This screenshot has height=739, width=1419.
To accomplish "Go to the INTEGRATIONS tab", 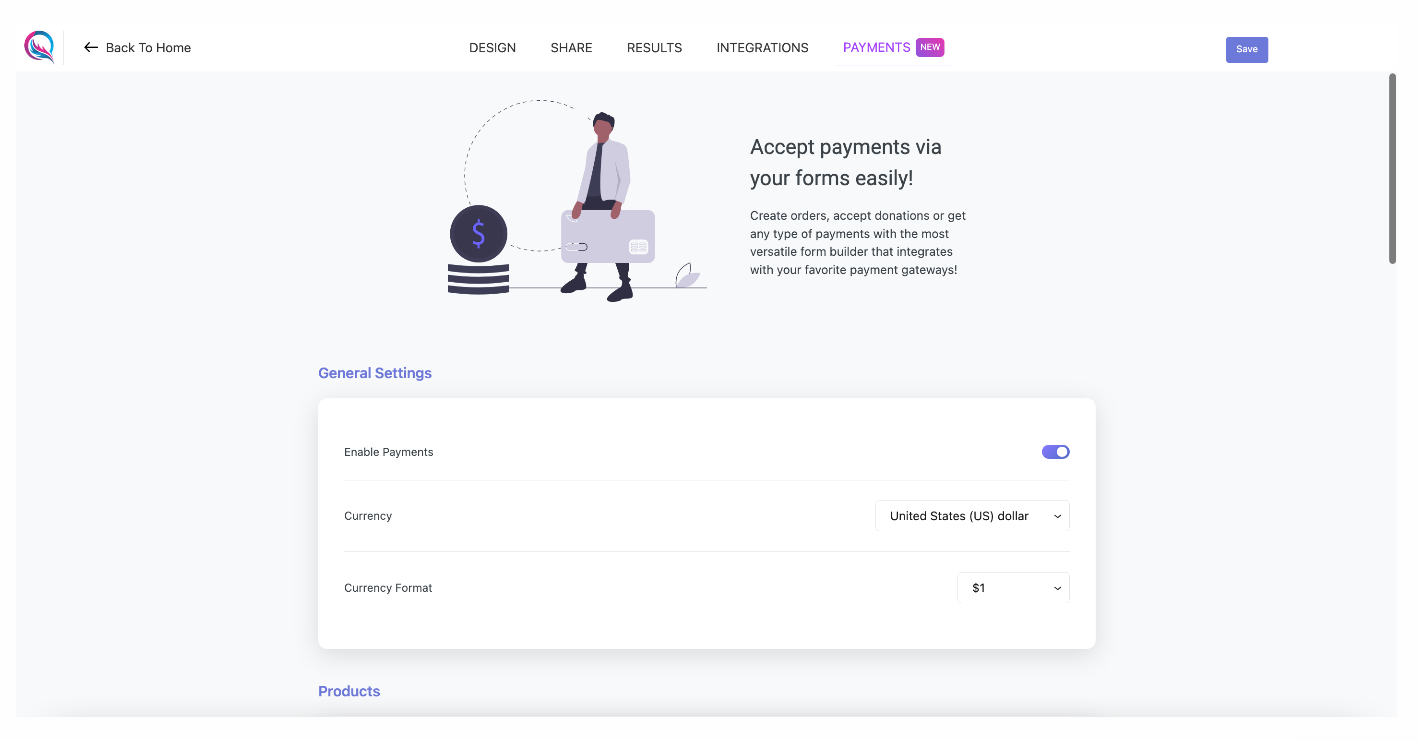I will click(x=763, y=47).
